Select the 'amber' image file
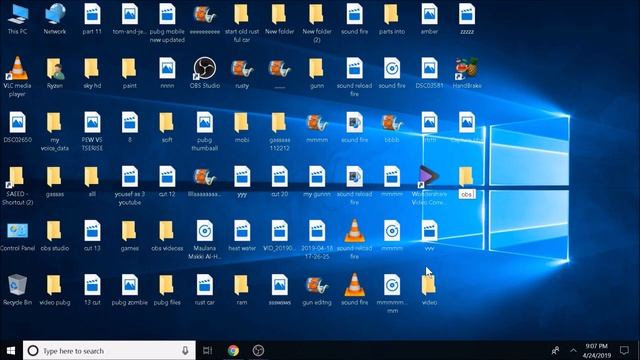Screen dimensions: 640x360 429,18
